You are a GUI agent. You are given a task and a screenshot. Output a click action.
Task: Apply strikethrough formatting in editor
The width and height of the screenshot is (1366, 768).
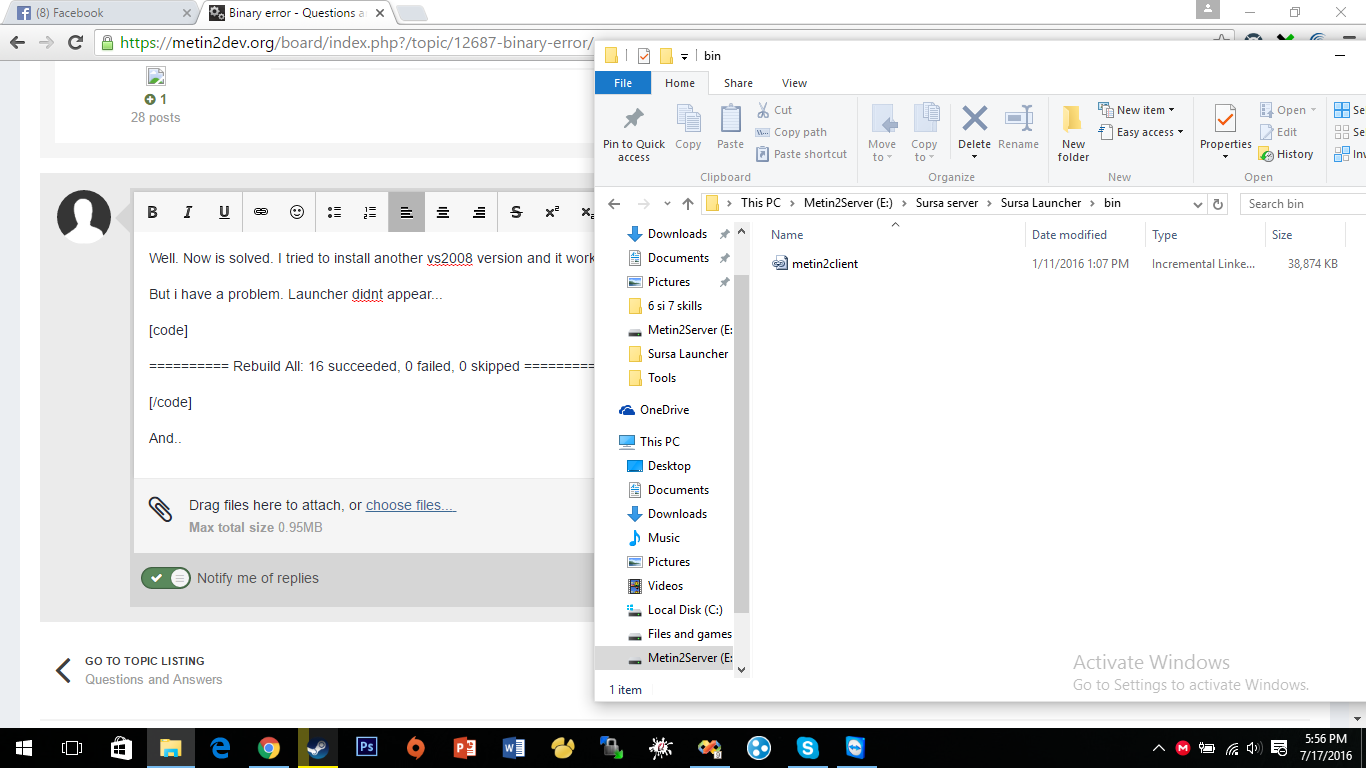click(x=516, y=212)
